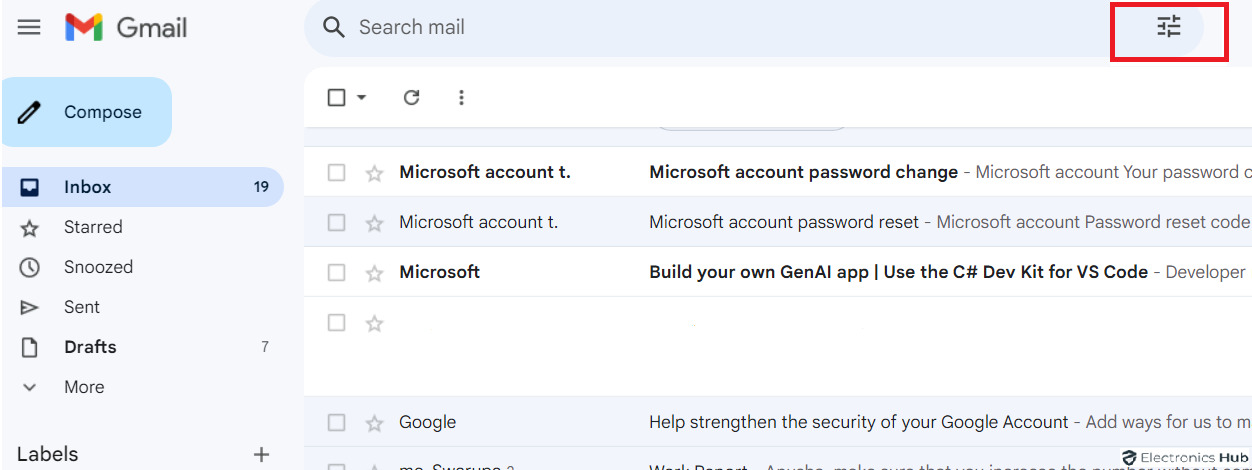Select the Microsoft account password change email checkbox
Screen dimensions: 1252x470
(x=337, y=172)
